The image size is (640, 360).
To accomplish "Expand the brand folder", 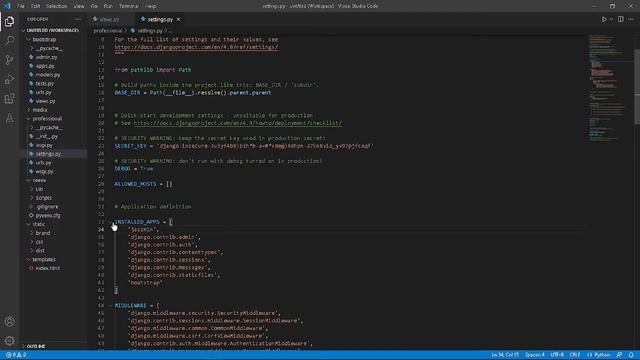I will [x=32, y=233].
